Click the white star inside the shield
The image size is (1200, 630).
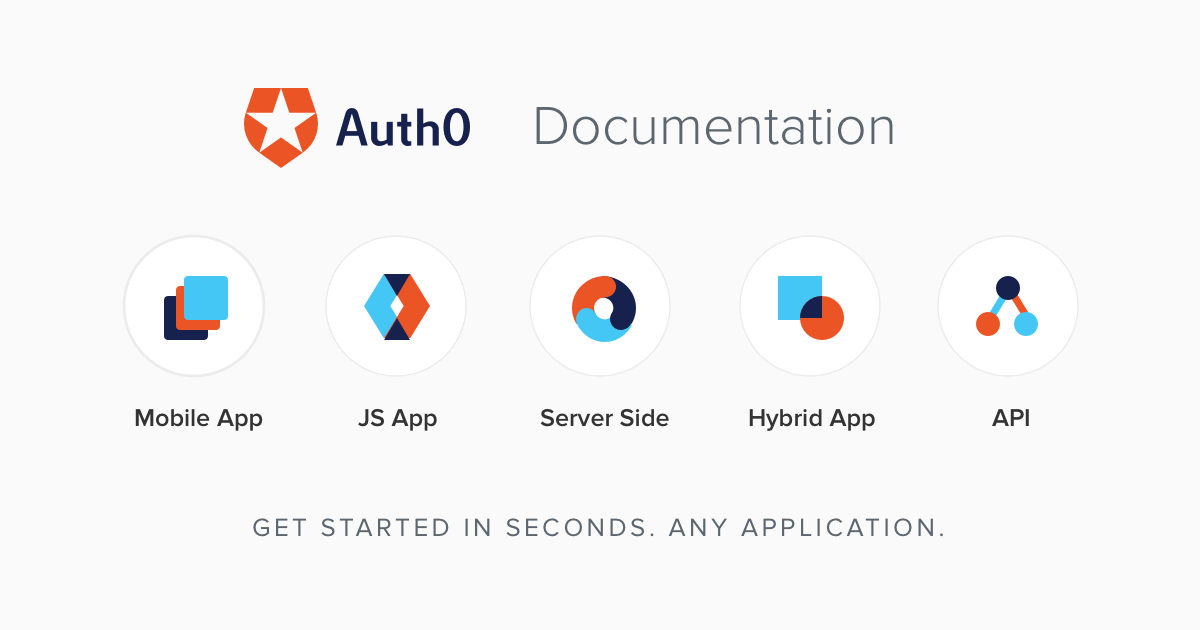click(281, 122)
